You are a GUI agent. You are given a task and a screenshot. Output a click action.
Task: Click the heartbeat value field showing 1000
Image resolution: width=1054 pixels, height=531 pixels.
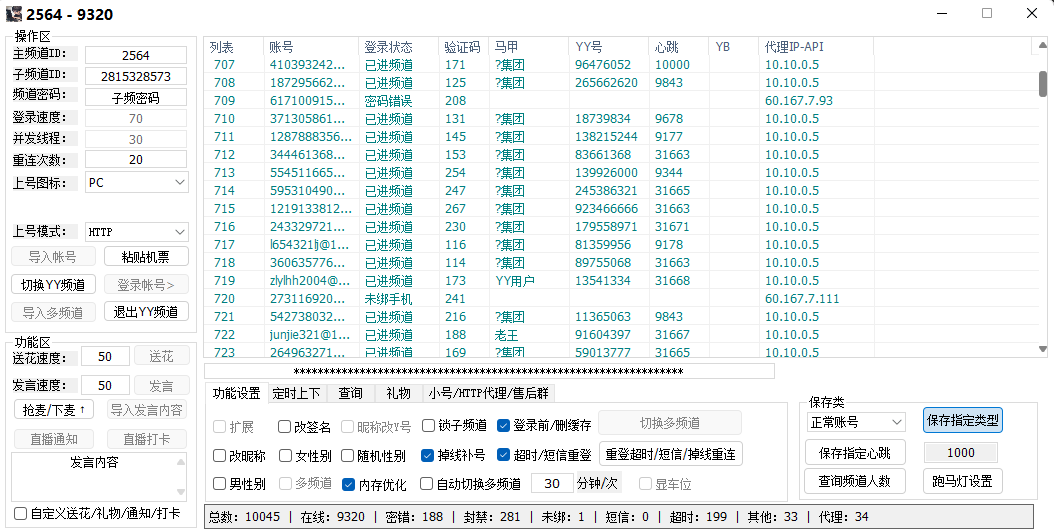(x=961, y=453)
